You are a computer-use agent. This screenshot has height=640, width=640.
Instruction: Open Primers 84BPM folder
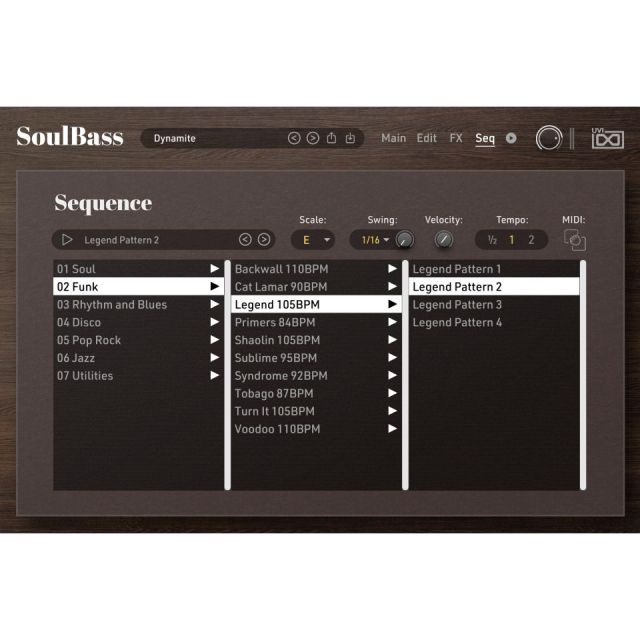316,322
